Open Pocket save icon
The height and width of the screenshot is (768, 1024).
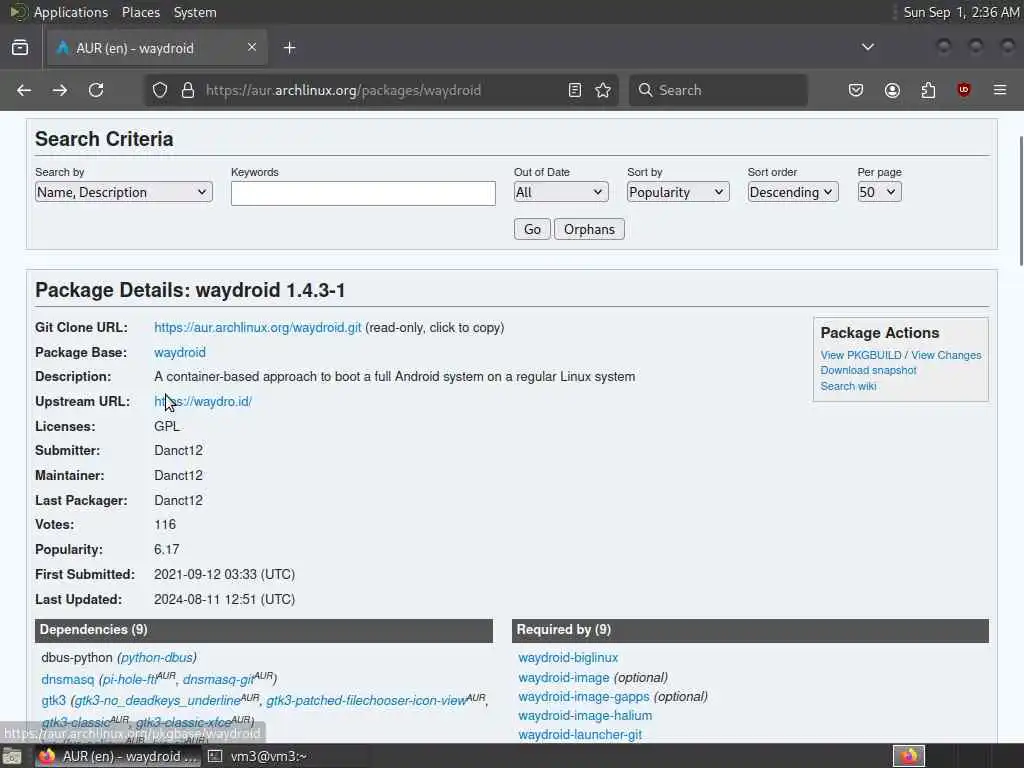point(856,90)
